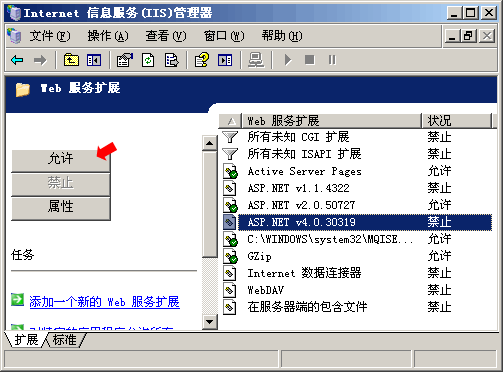Sort by the Web 服务扩展 column header

(x=332, y=121)
